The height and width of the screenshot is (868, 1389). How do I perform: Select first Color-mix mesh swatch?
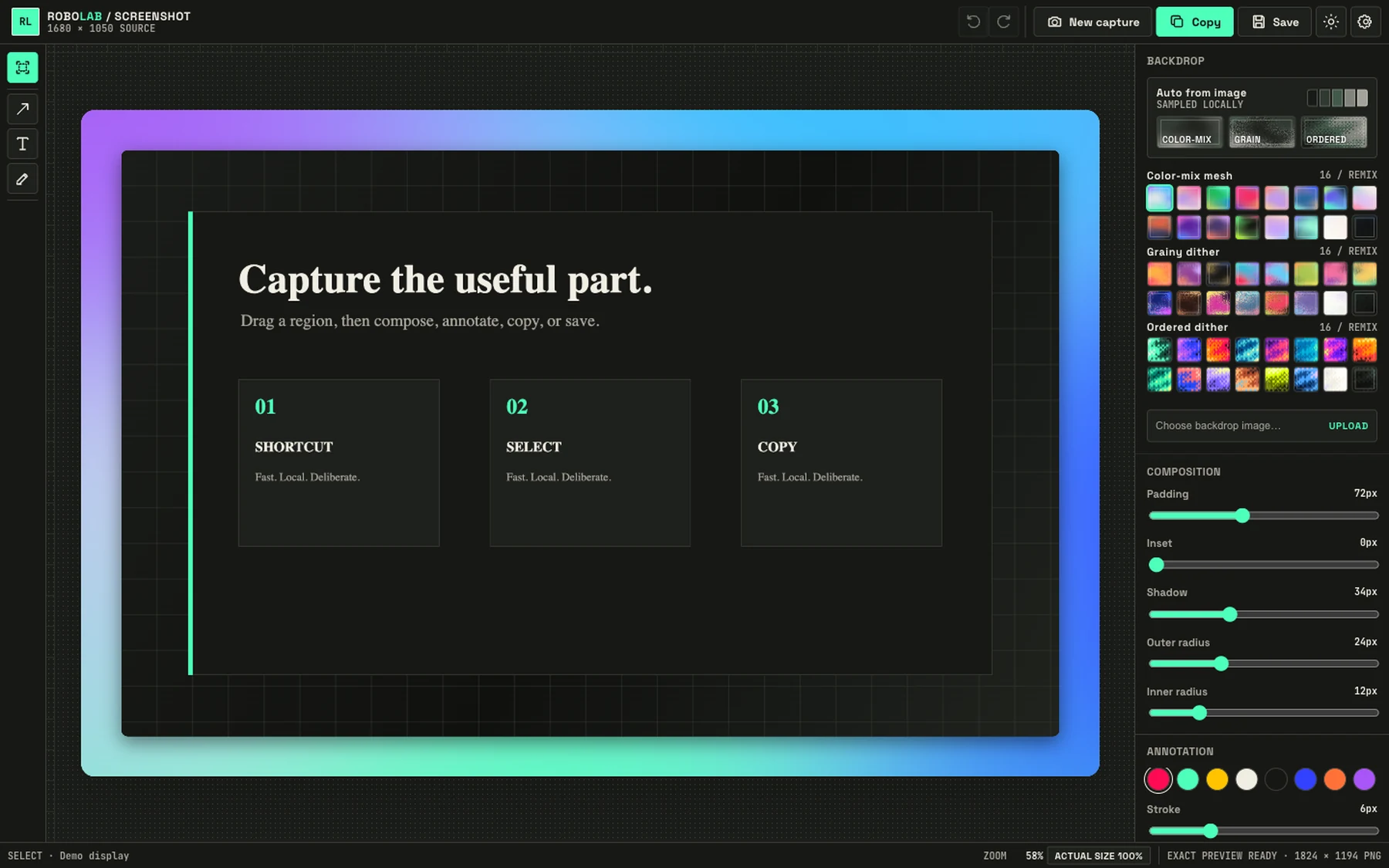(1159, 198)
